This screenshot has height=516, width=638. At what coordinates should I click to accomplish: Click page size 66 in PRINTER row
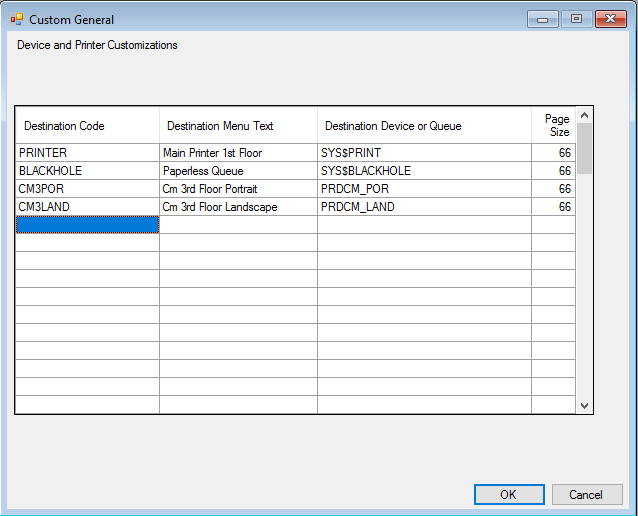[553, 153]
